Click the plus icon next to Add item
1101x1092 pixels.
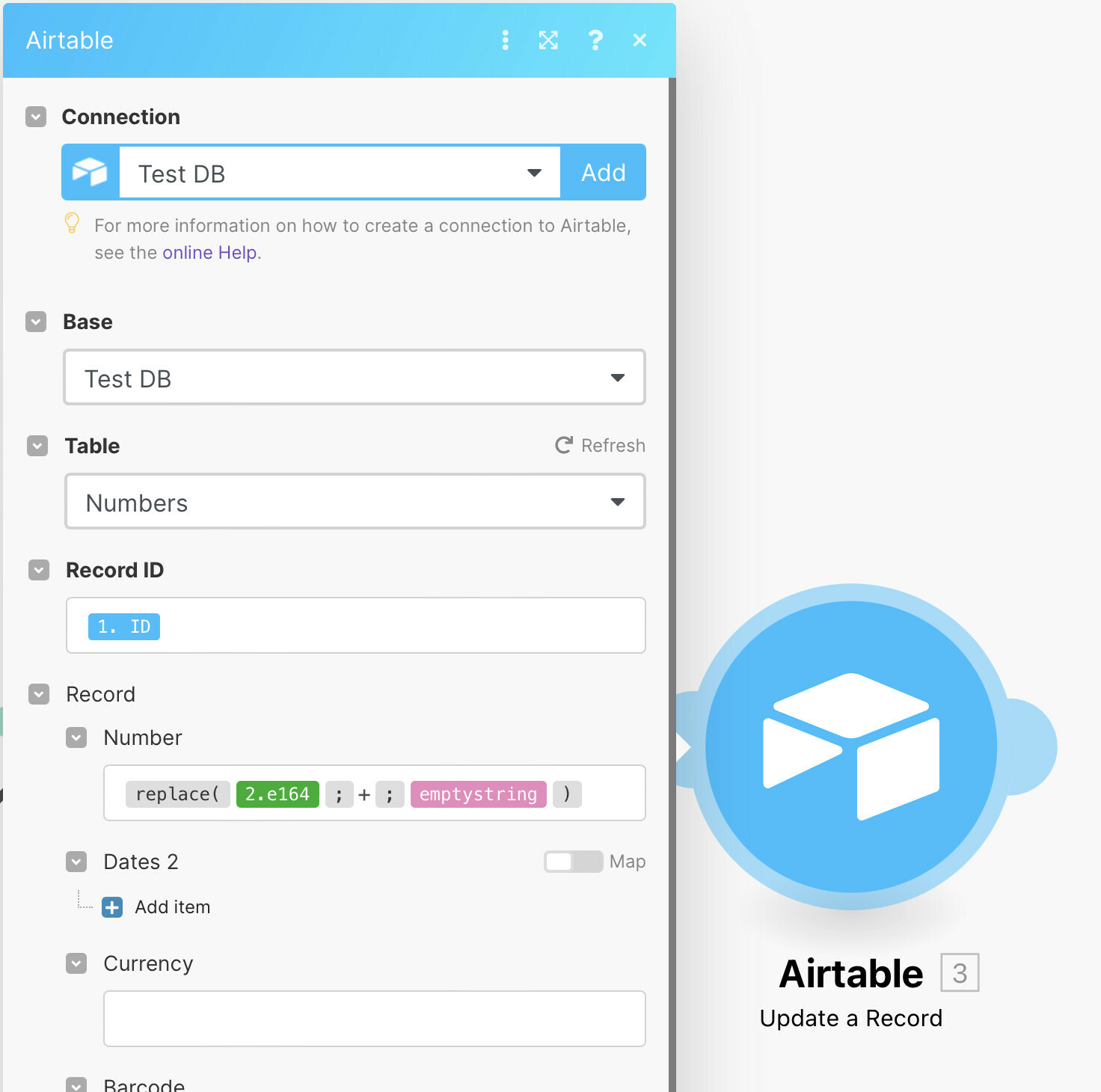(112, 907)
